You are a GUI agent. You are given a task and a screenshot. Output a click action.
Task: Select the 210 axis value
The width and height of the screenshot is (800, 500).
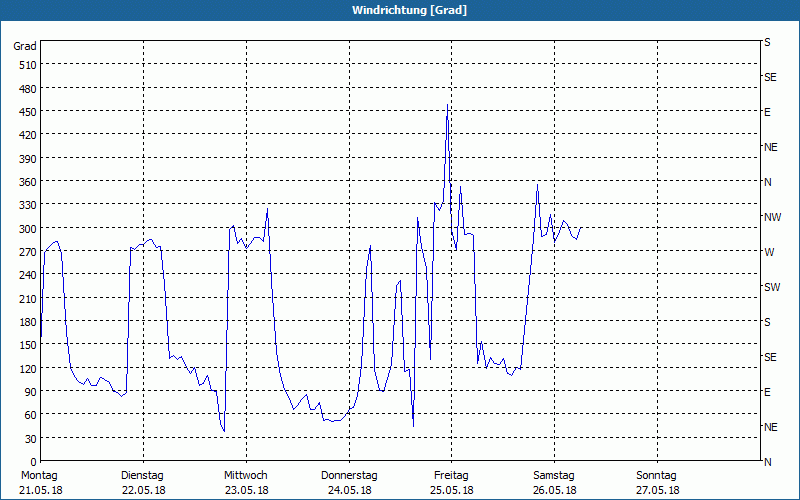(x=28, y=298)
